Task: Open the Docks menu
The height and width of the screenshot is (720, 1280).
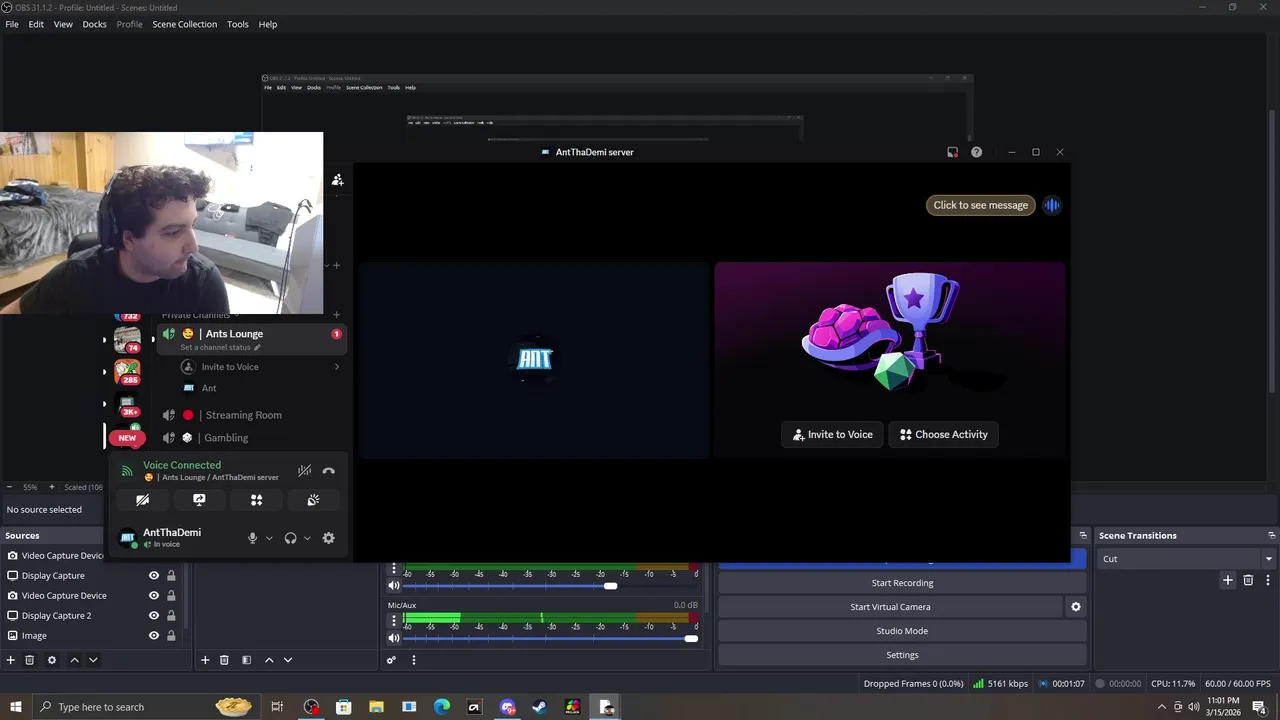Action: tap(94, 24)
